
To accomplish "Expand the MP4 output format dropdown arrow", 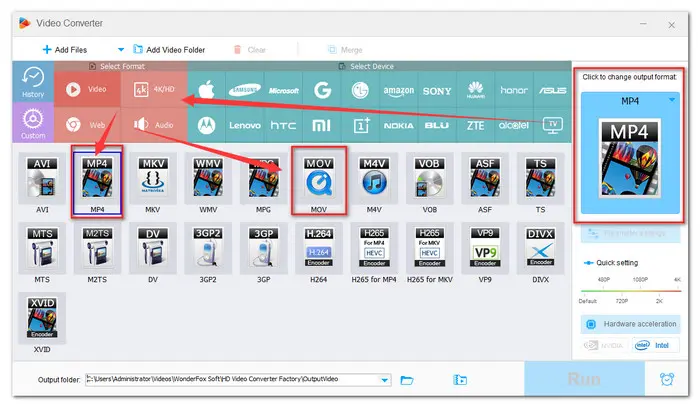I will 672,100.
